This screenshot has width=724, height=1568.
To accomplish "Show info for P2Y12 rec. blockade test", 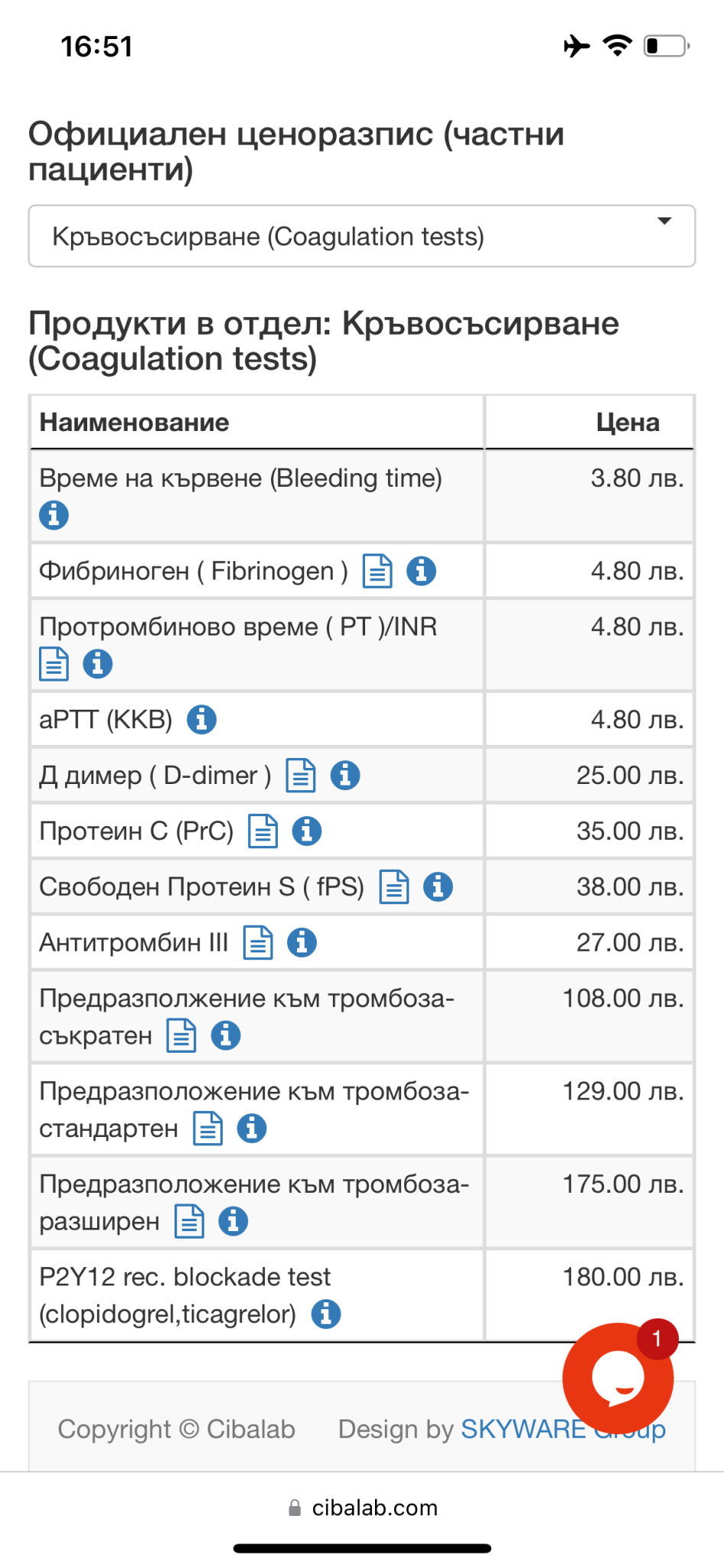I will [x=326, y=1315].
